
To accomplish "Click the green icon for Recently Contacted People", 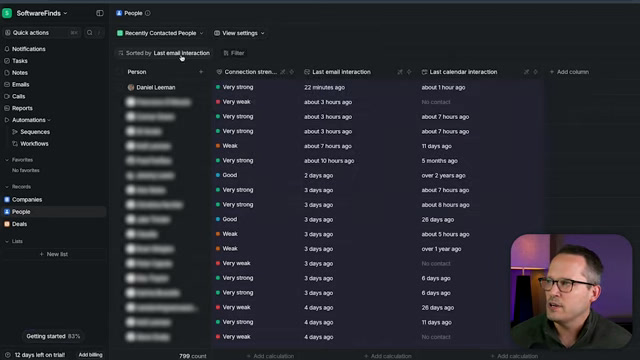I will (120, 33).
